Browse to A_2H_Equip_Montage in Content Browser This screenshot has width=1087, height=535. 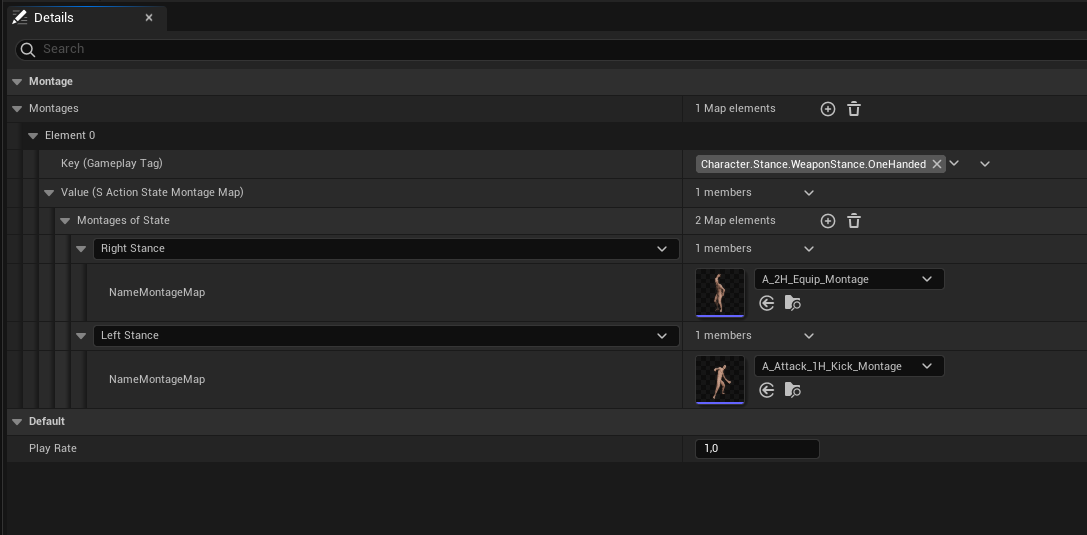pyautogui.click(x=792, y=303)
